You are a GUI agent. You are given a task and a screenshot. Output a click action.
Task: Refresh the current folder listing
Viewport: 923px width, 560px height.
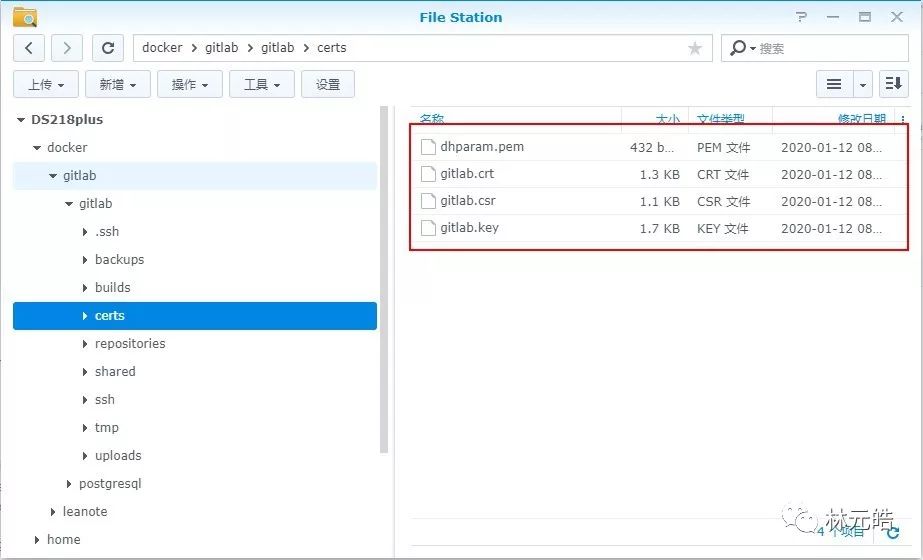(108, 48)
